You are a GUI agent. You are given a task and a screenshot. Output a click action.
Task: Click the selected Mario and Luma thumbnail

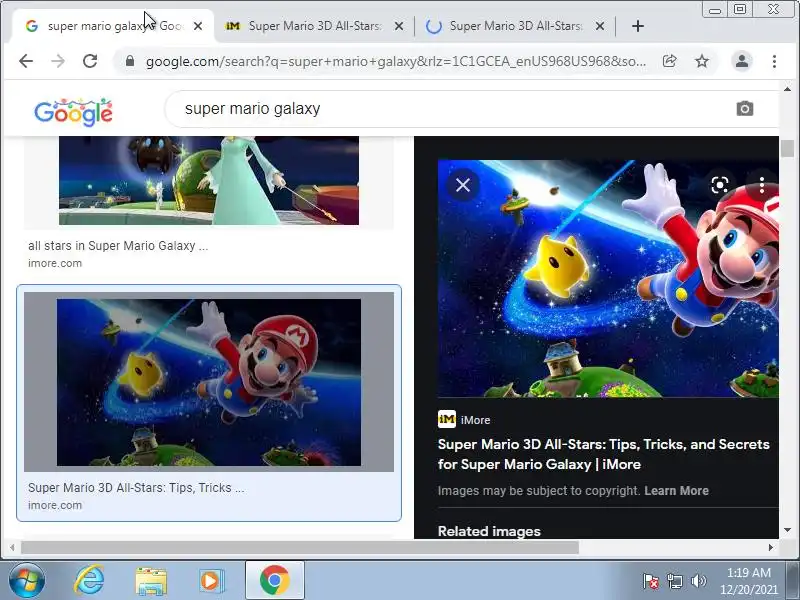(209, 382)
